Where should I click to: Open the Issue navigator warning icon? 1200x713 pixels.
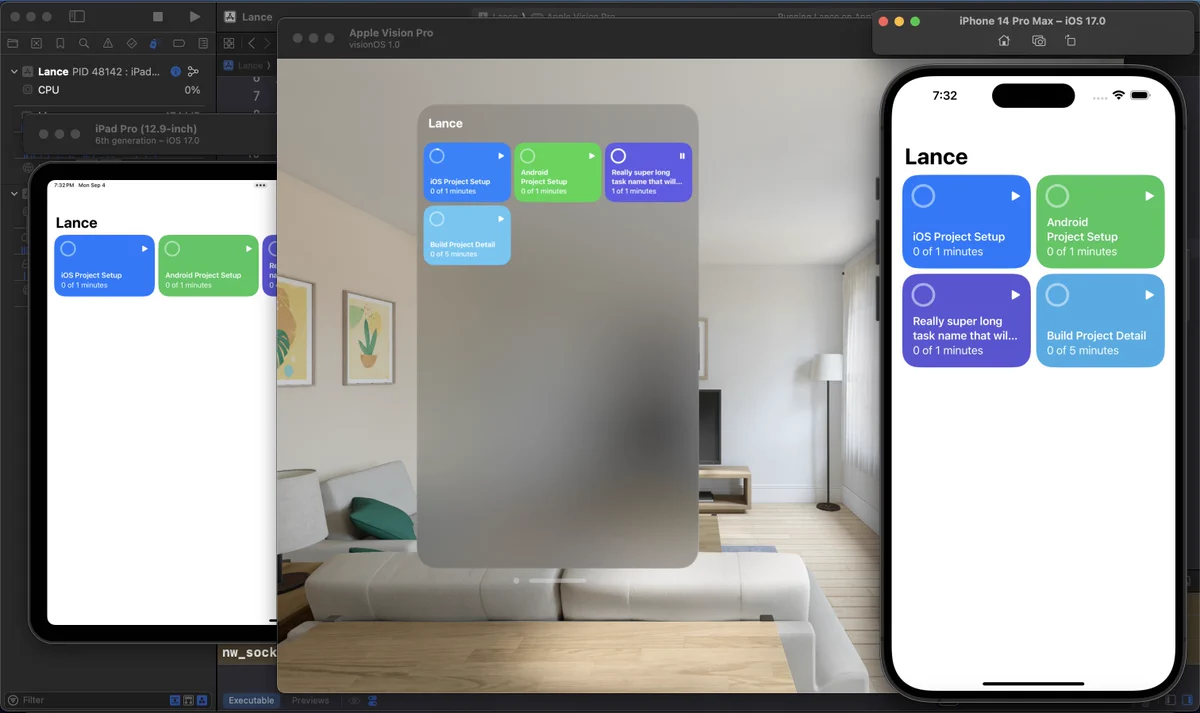pyautogui.click(x=108, y=43)
